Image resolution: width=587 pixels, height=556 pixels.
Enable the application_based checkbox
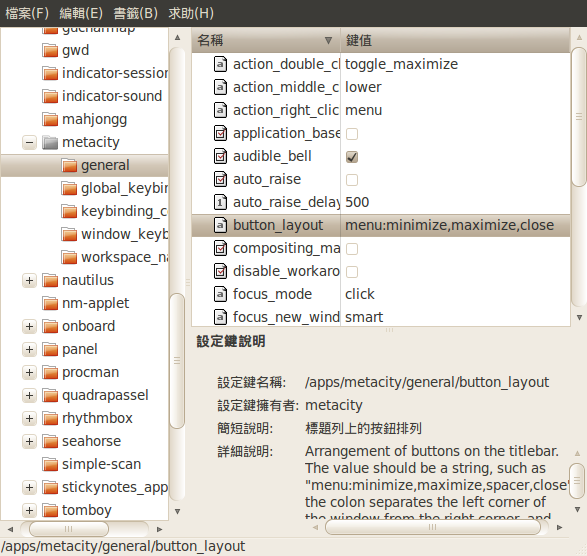[x=352, y=134]
